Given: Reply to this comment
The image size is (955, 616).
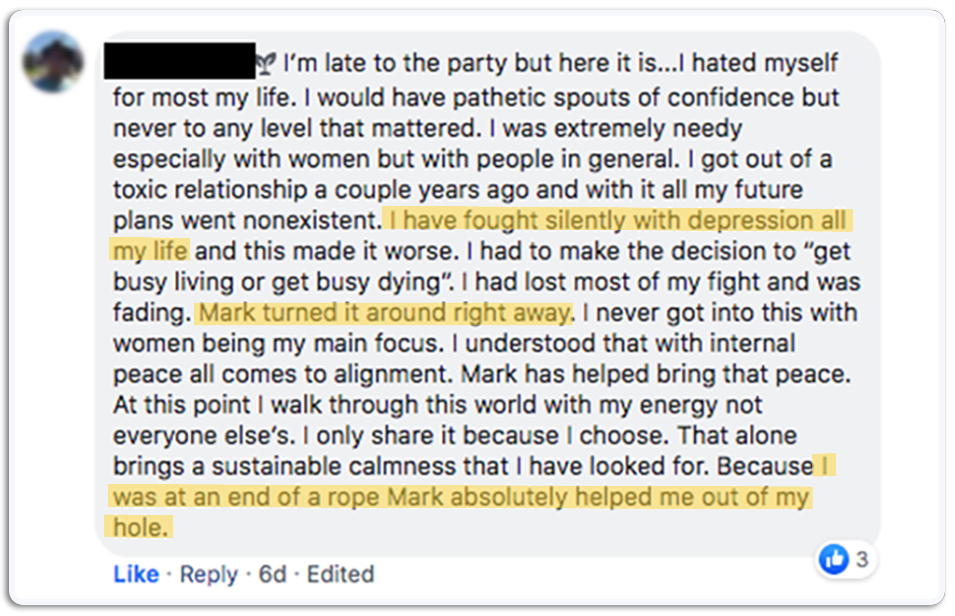Looking at the screenshot, I should click(209, 574).
